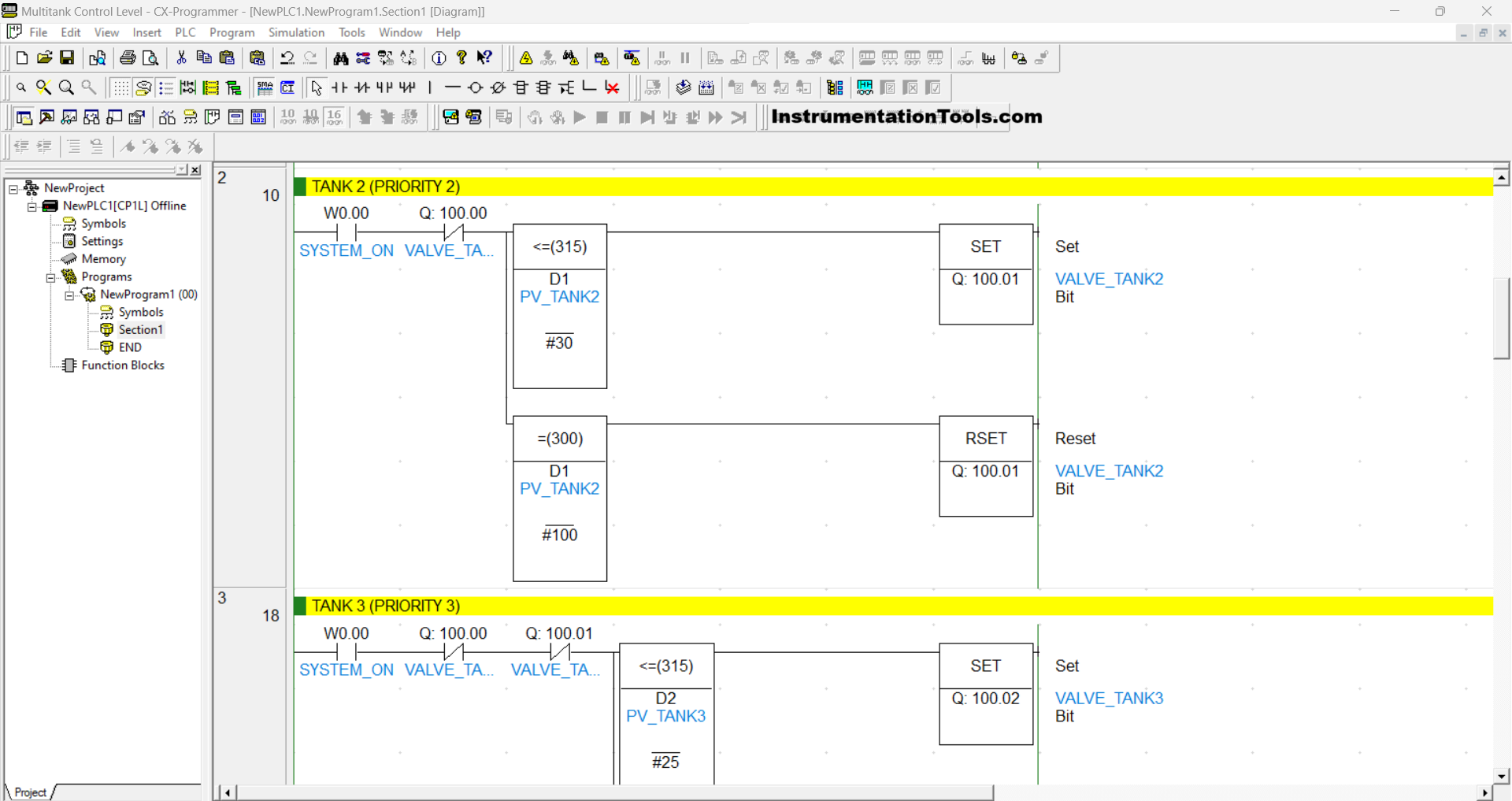
Task: Collapse the NewPLC1[CP1L] Offline node
Action: [32, 206]
